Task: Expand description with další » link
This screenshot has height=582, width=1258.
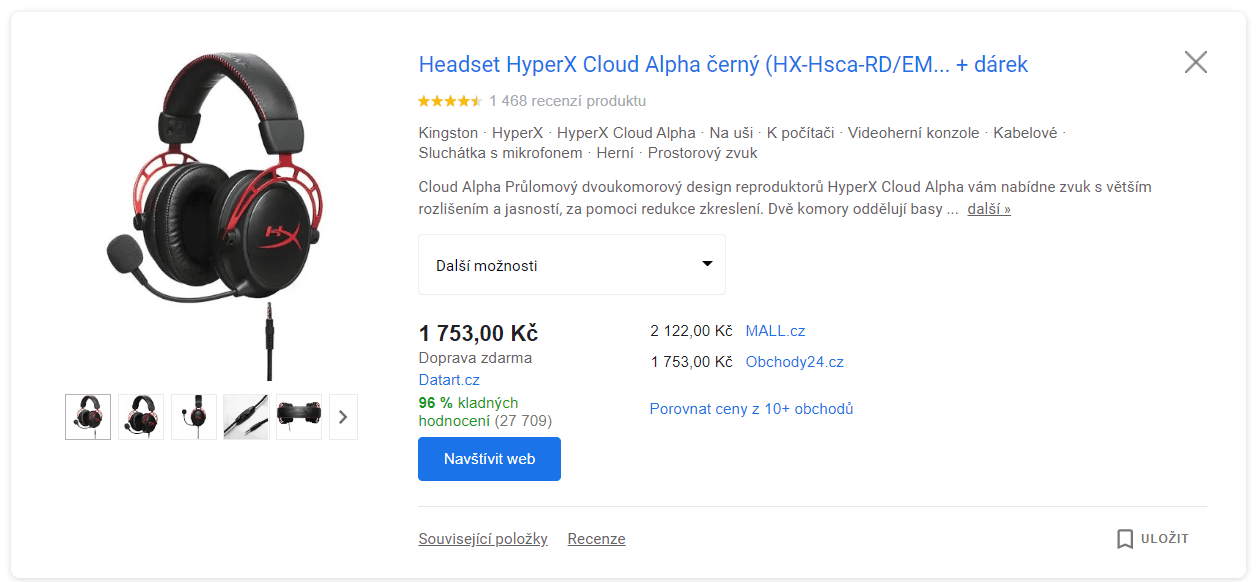Action: pos(989,209)
